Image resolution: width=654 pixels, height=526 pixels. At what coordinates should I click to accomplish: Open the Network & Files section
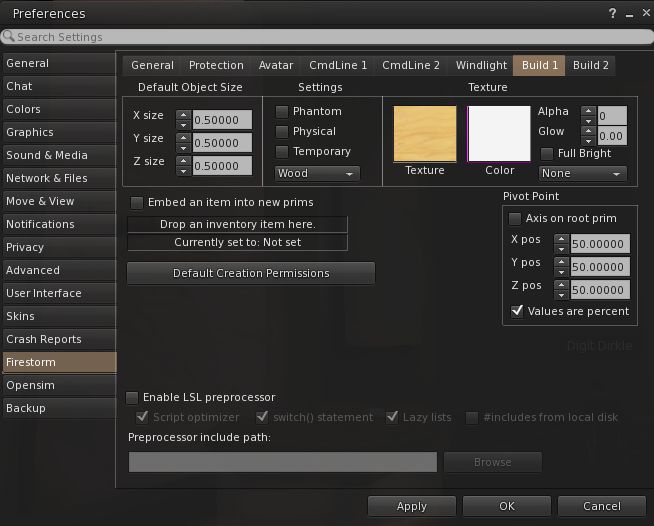(x=59, y=178)
